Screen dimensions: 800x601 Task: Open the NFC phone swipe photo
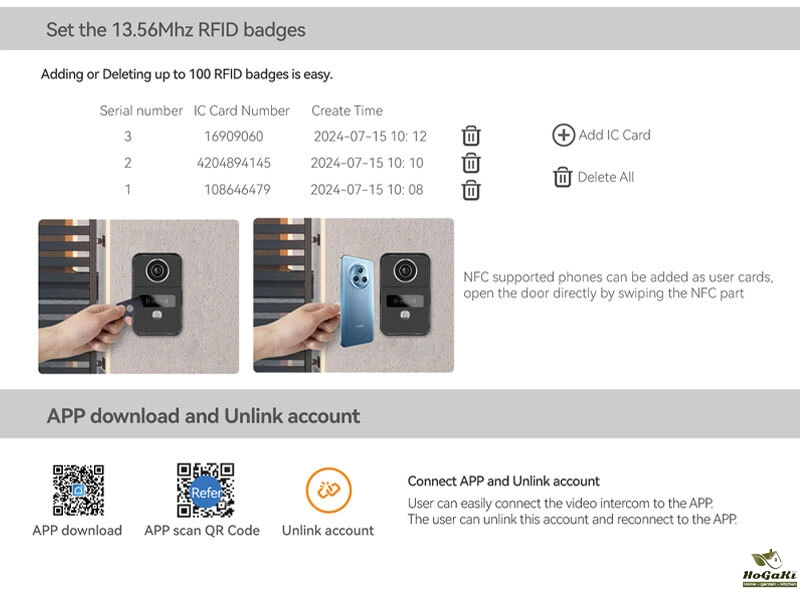pos(353,296)
